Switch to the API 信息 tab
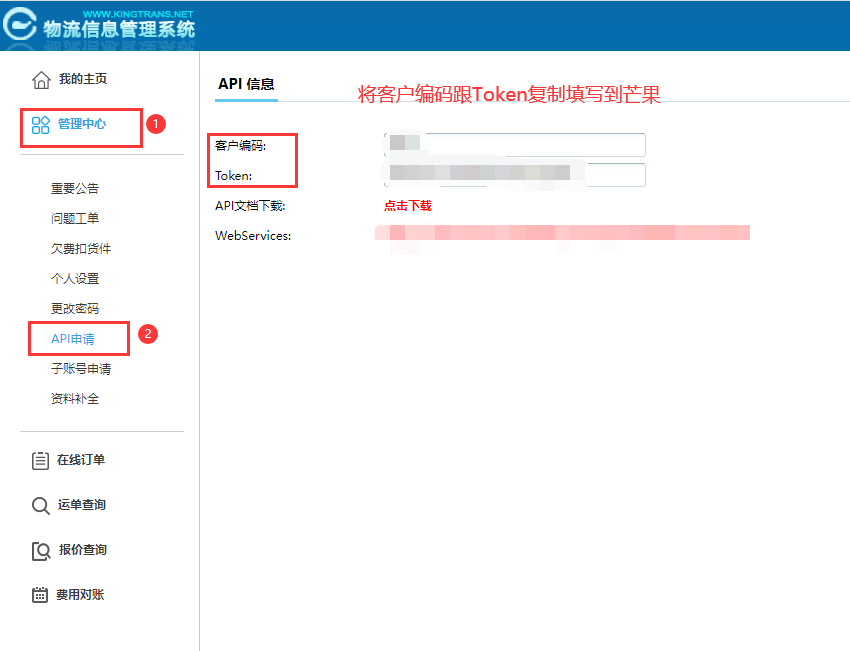The height and width of the screenshot is (651, 850). [246, 85]
